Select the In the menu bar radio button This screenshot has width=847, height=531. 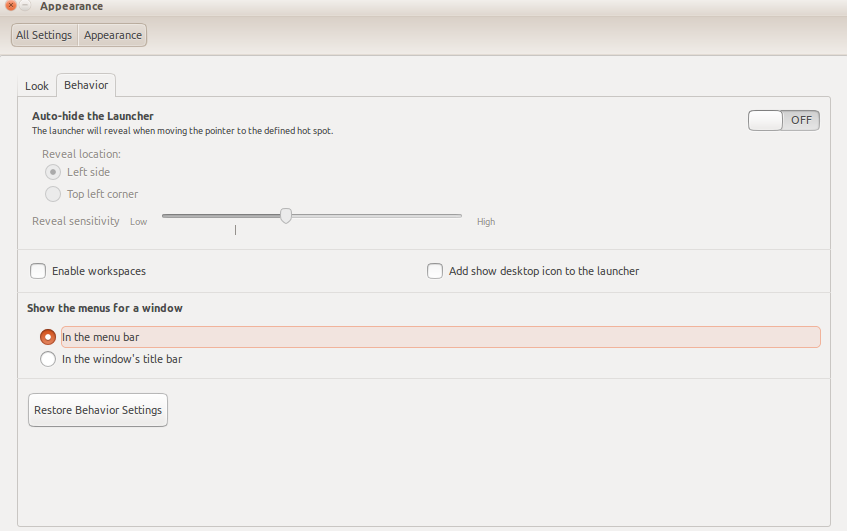[x=48, y=337]
